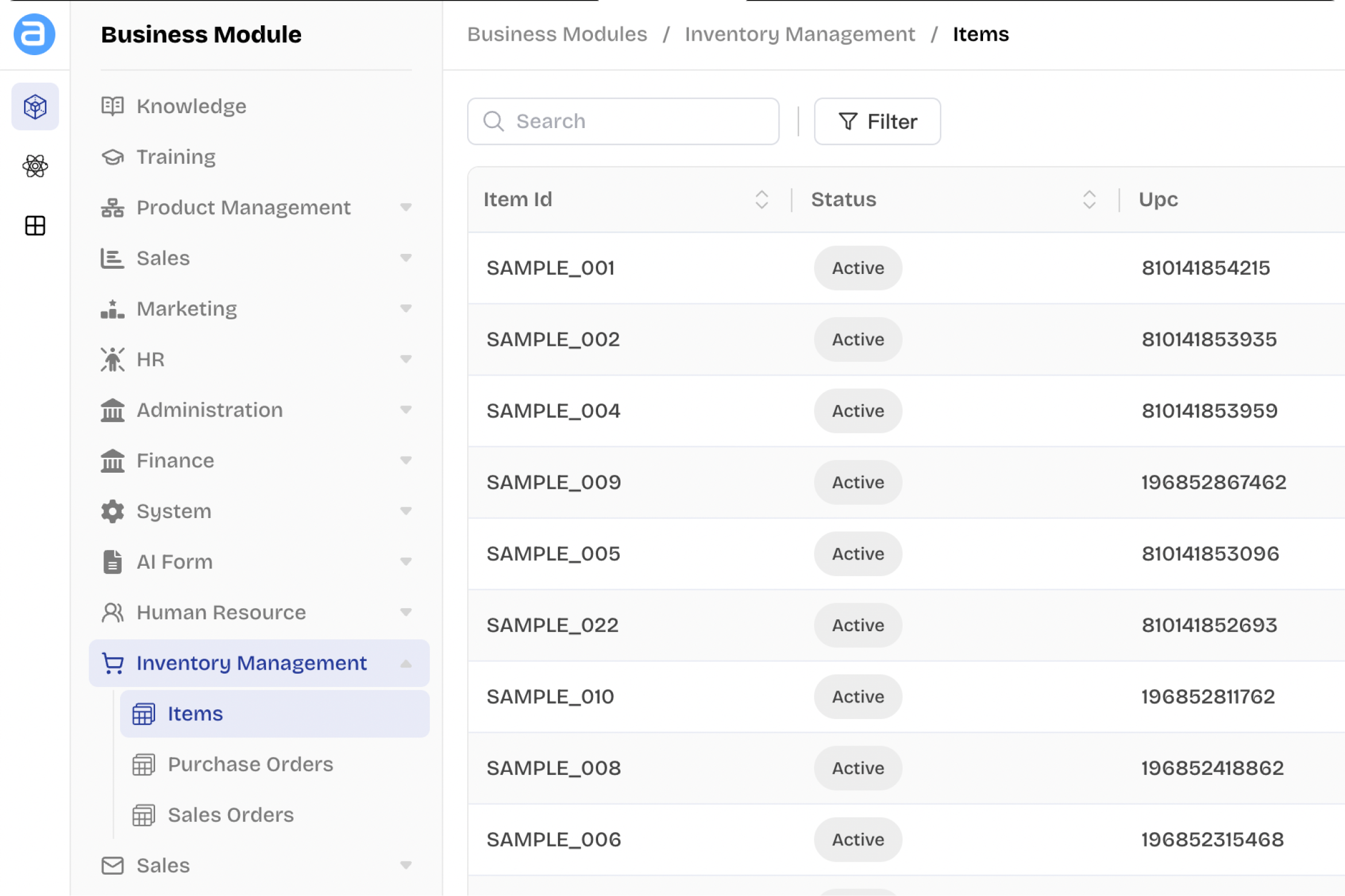Viewport: 1345px width, 896px height.
Task: Expand the Product Management menu arrow
Action: (406, 207)
